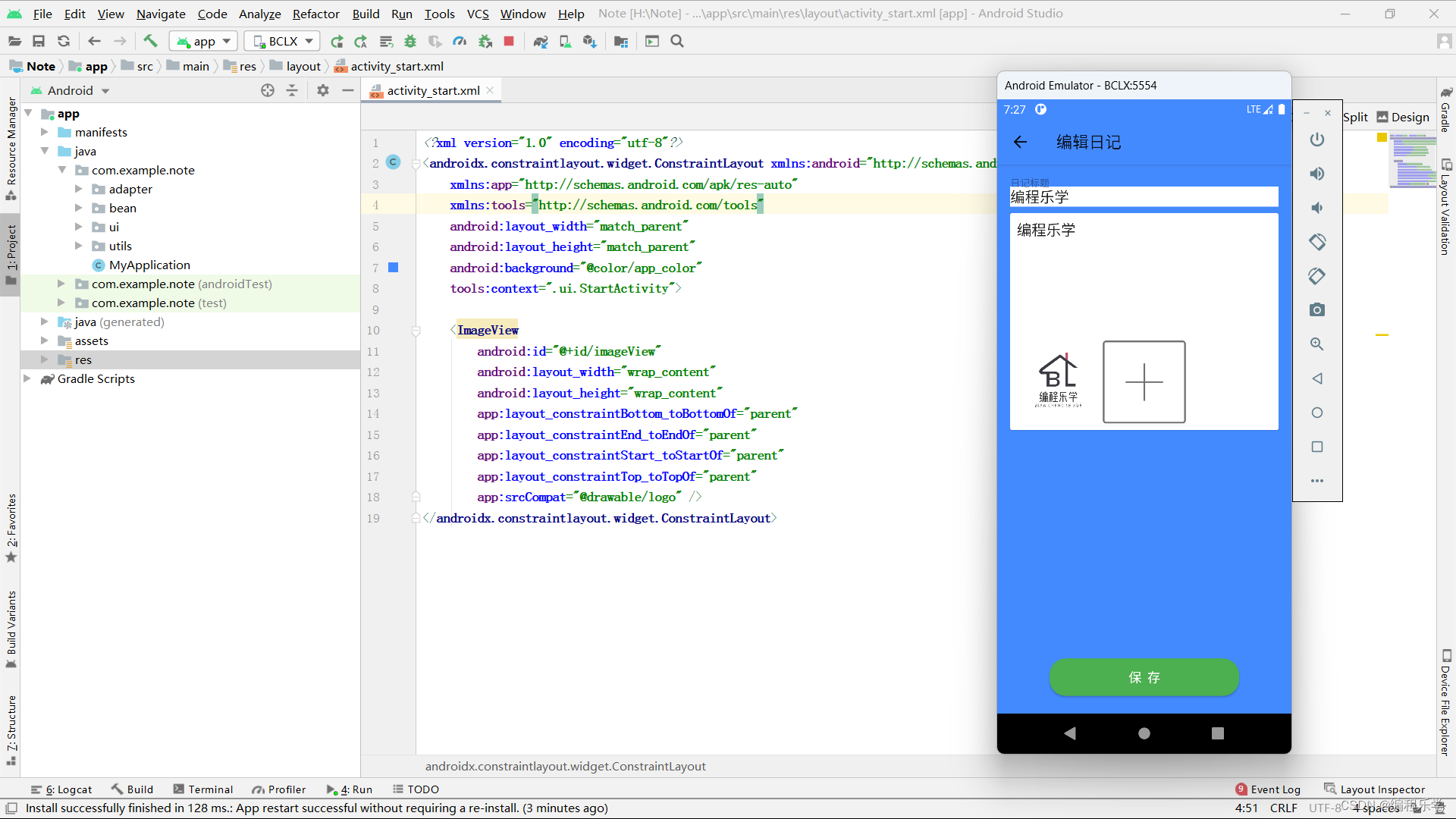
Task: Open the Profiler gauge icon in the toolbar
Action: click(460, 41)
